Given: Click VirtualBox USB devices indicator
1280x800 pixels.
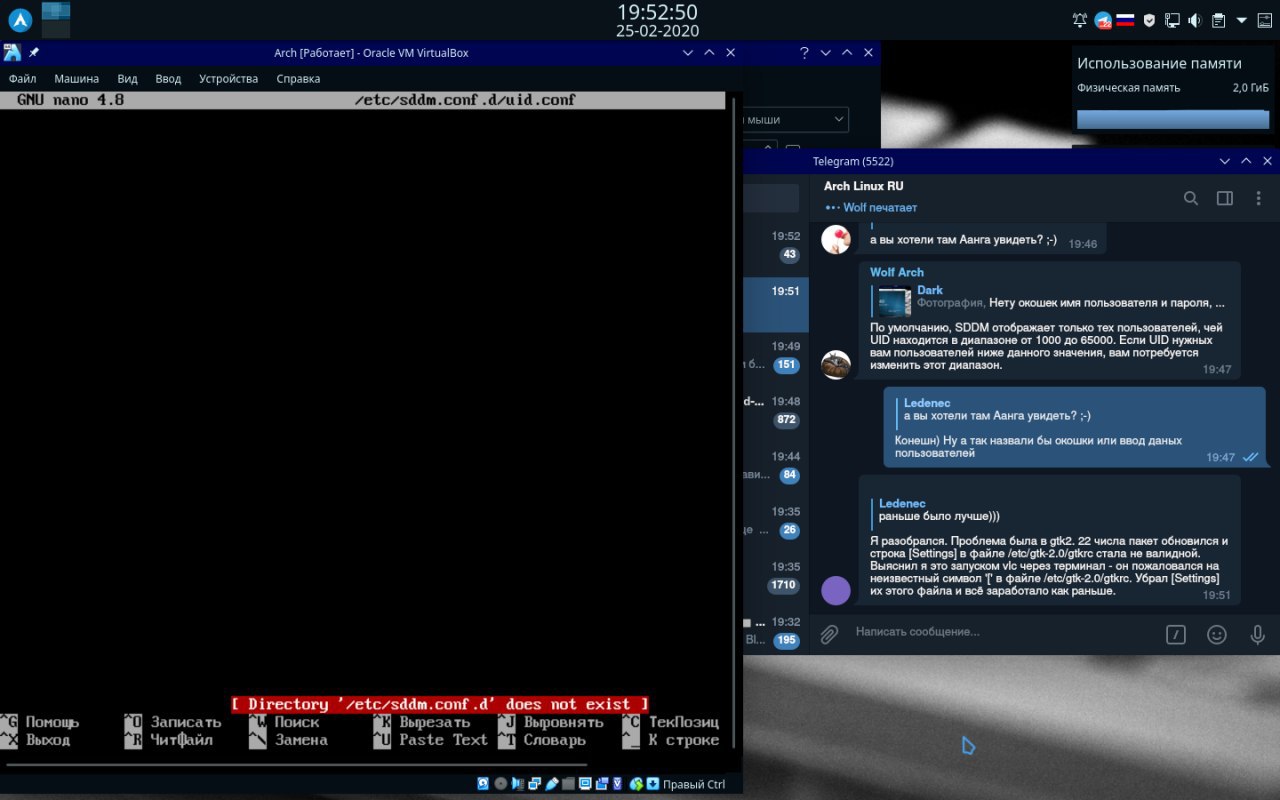Looking at the screenshot, I should [552, 784].
